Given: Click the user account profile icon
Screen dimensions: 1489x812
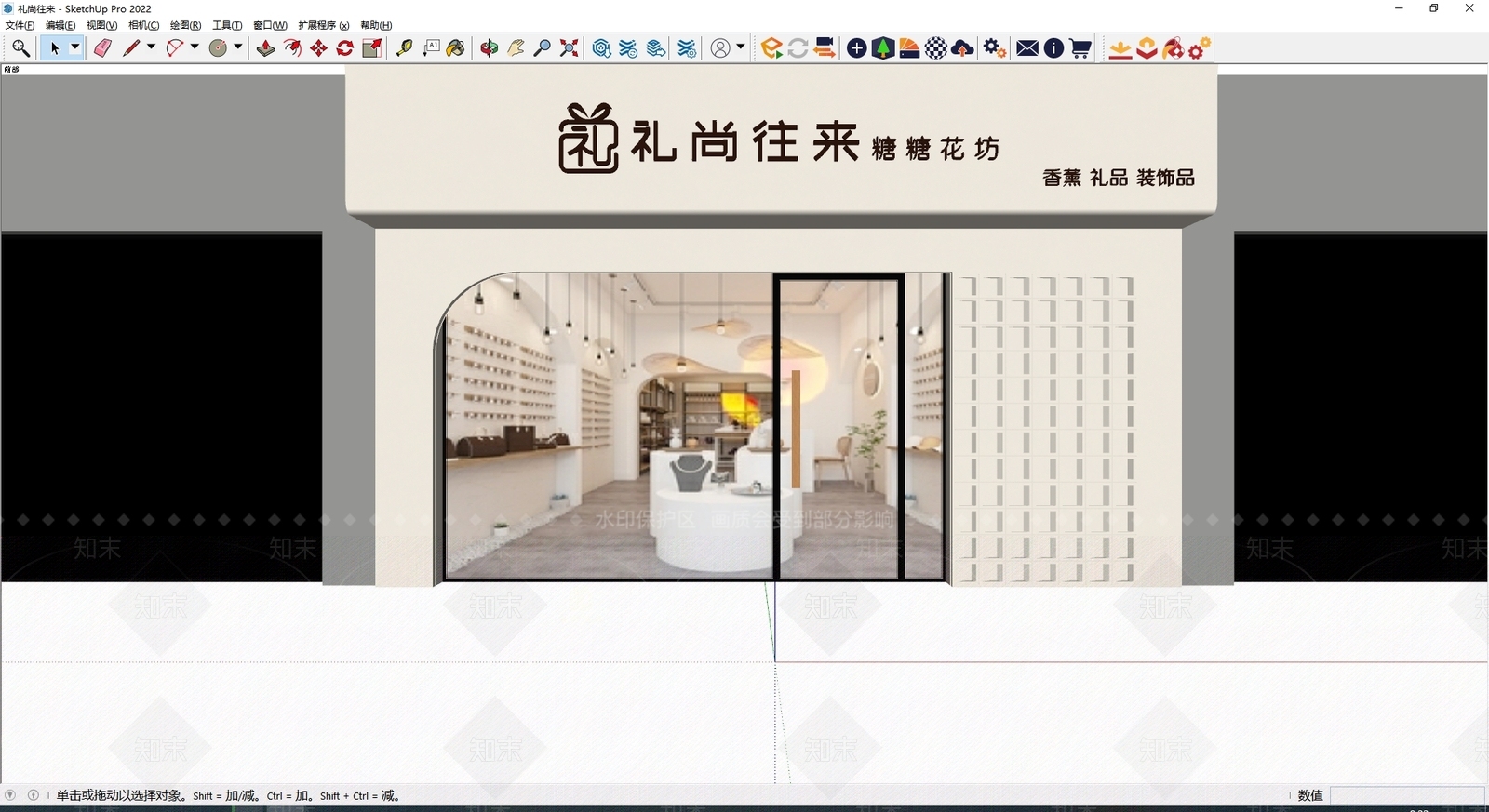Looking at the screenshot, I should [x=720, y=48].
